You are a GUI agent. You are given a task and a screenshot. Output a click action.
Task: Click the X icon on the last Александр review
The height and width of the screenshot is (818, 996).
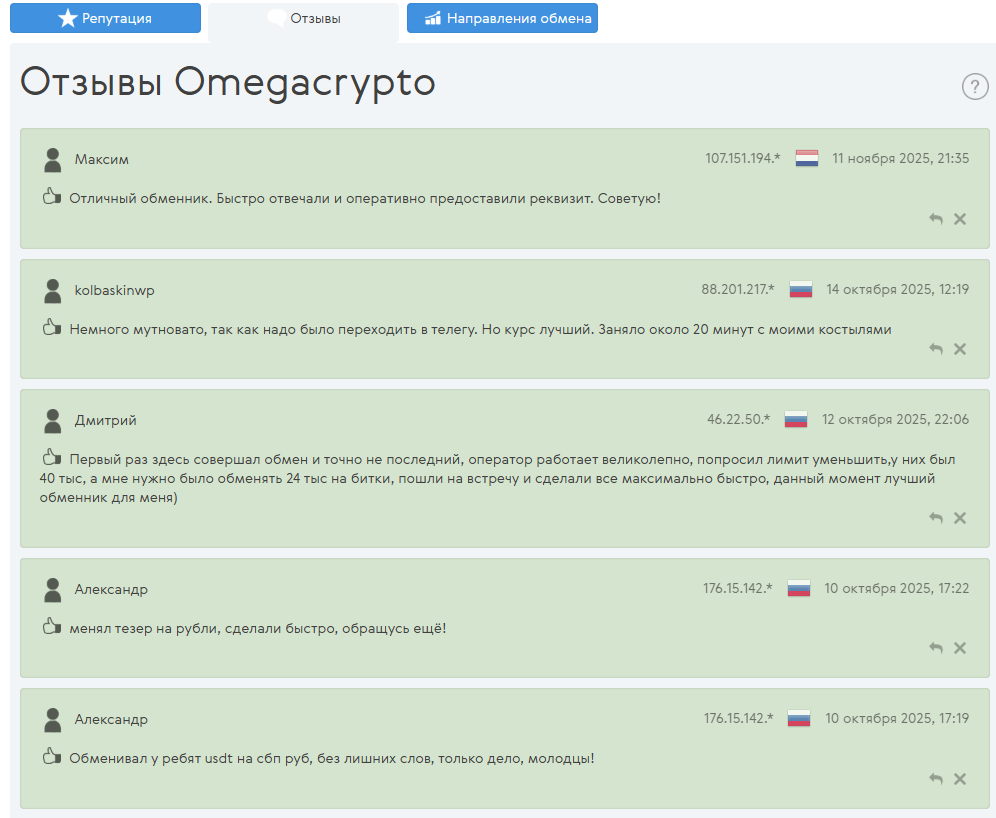click(960, 778)
